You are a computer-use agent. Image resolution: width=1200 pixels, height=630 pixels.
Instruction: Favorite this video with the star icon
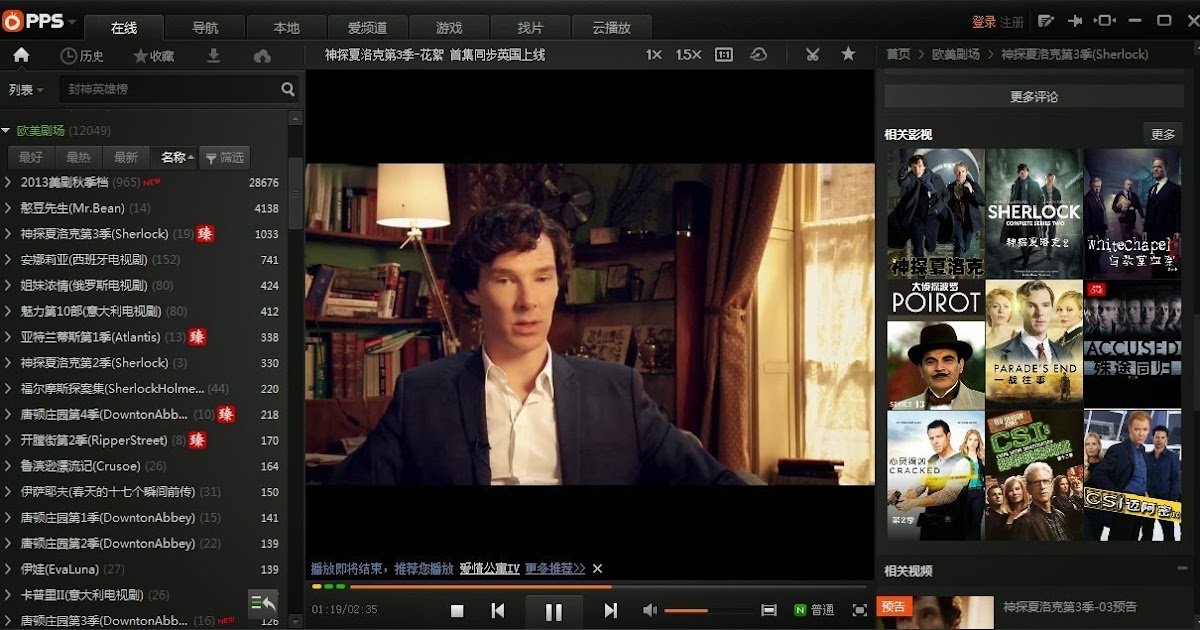click(848, 54)
